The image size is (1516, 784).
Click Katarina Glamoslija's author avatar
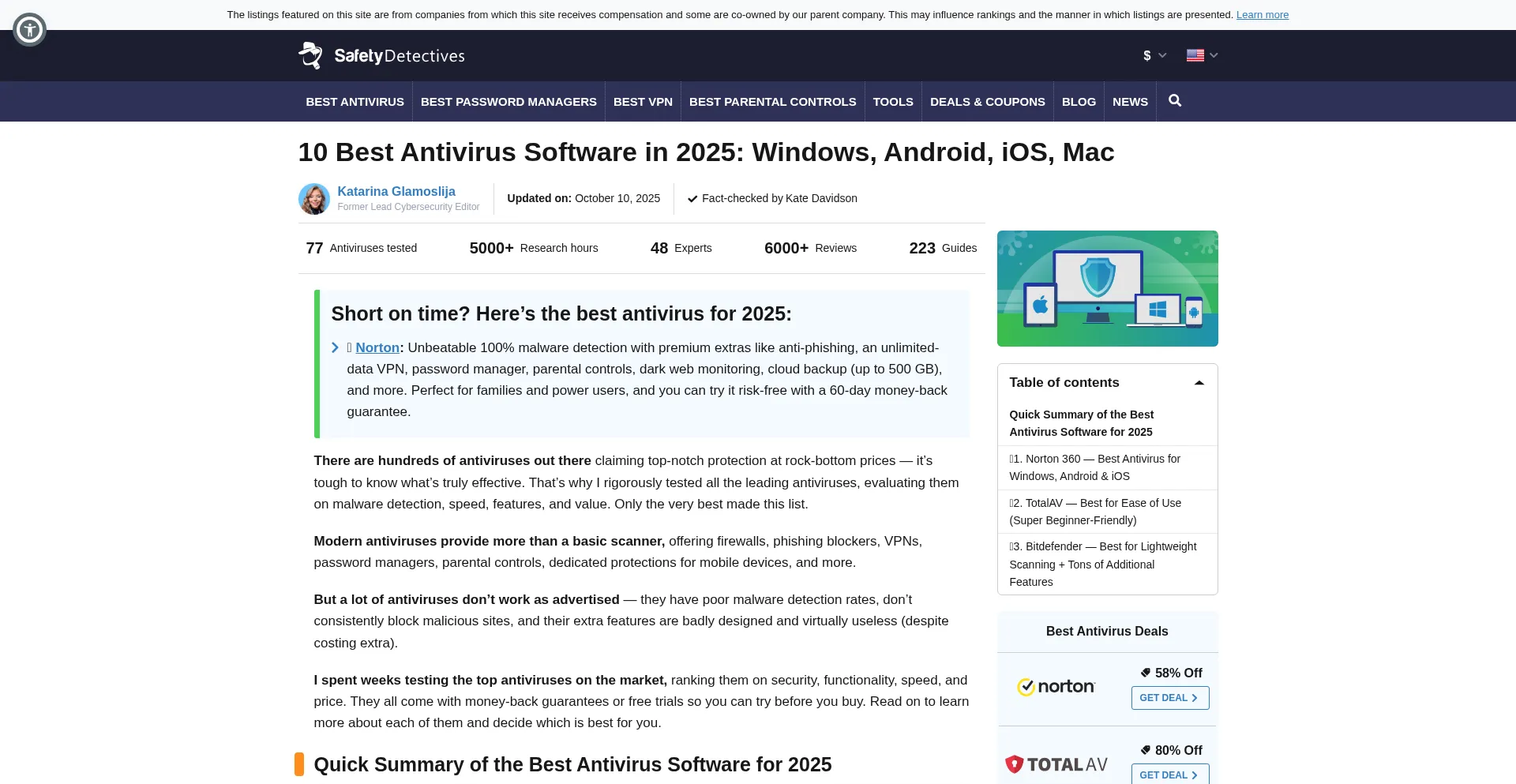click(313, 199)
